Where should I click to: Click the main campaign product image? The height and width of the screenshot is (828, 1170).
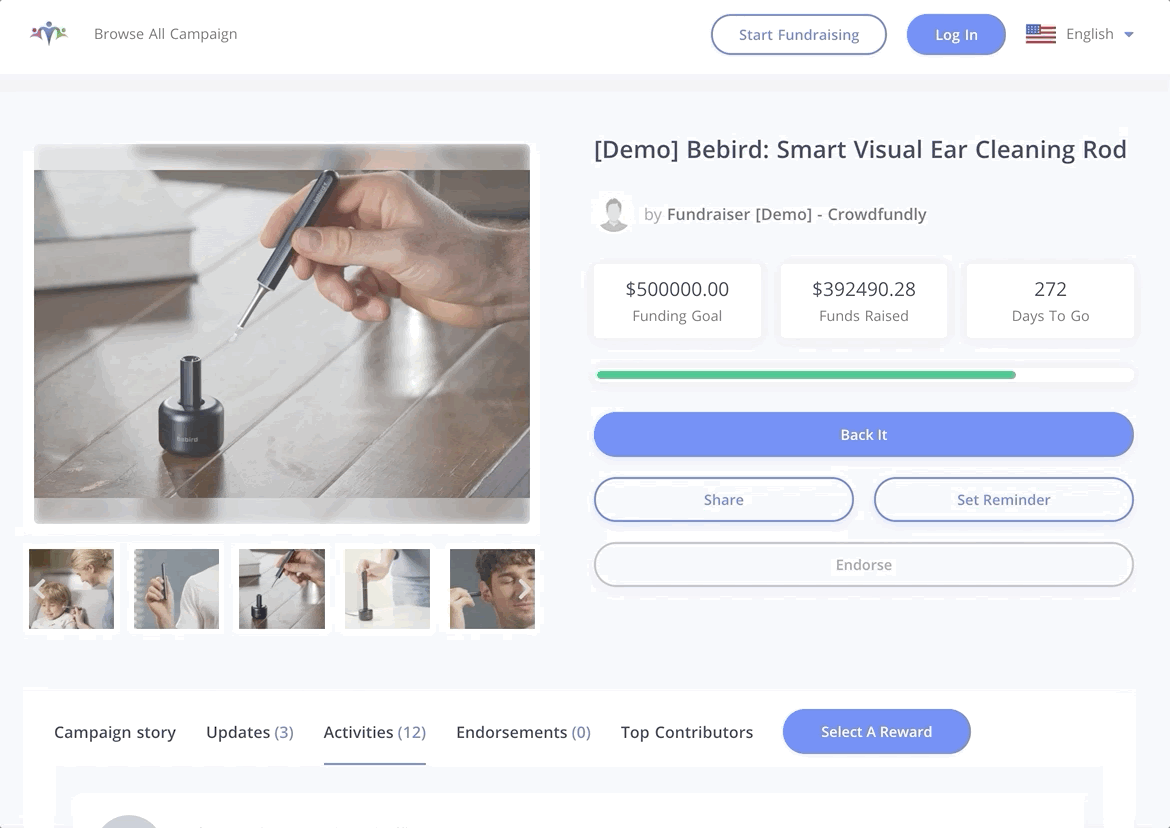click(282, 333)
